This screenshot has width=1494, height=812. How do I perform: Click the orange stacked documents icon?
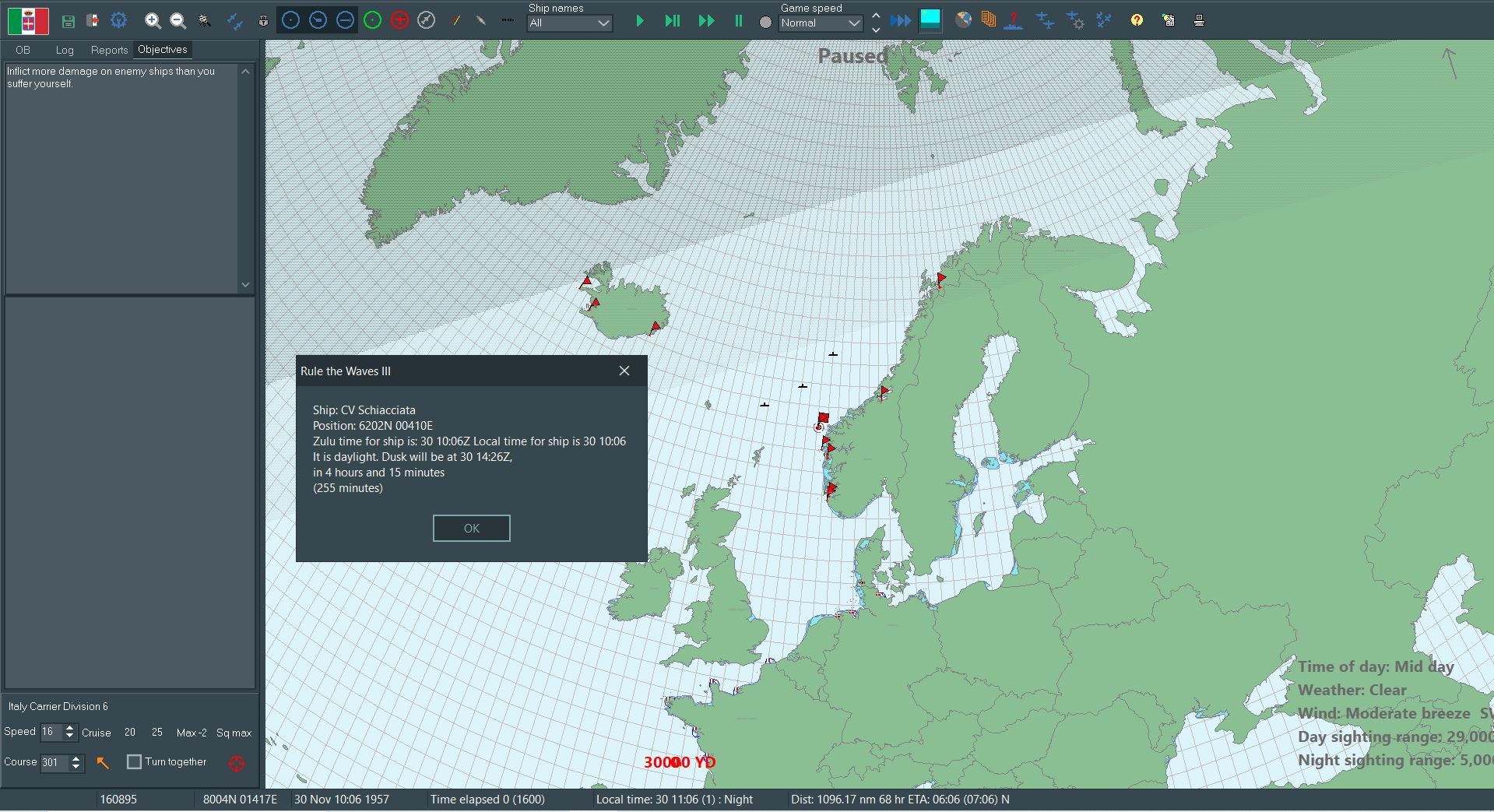coord(988,20)
